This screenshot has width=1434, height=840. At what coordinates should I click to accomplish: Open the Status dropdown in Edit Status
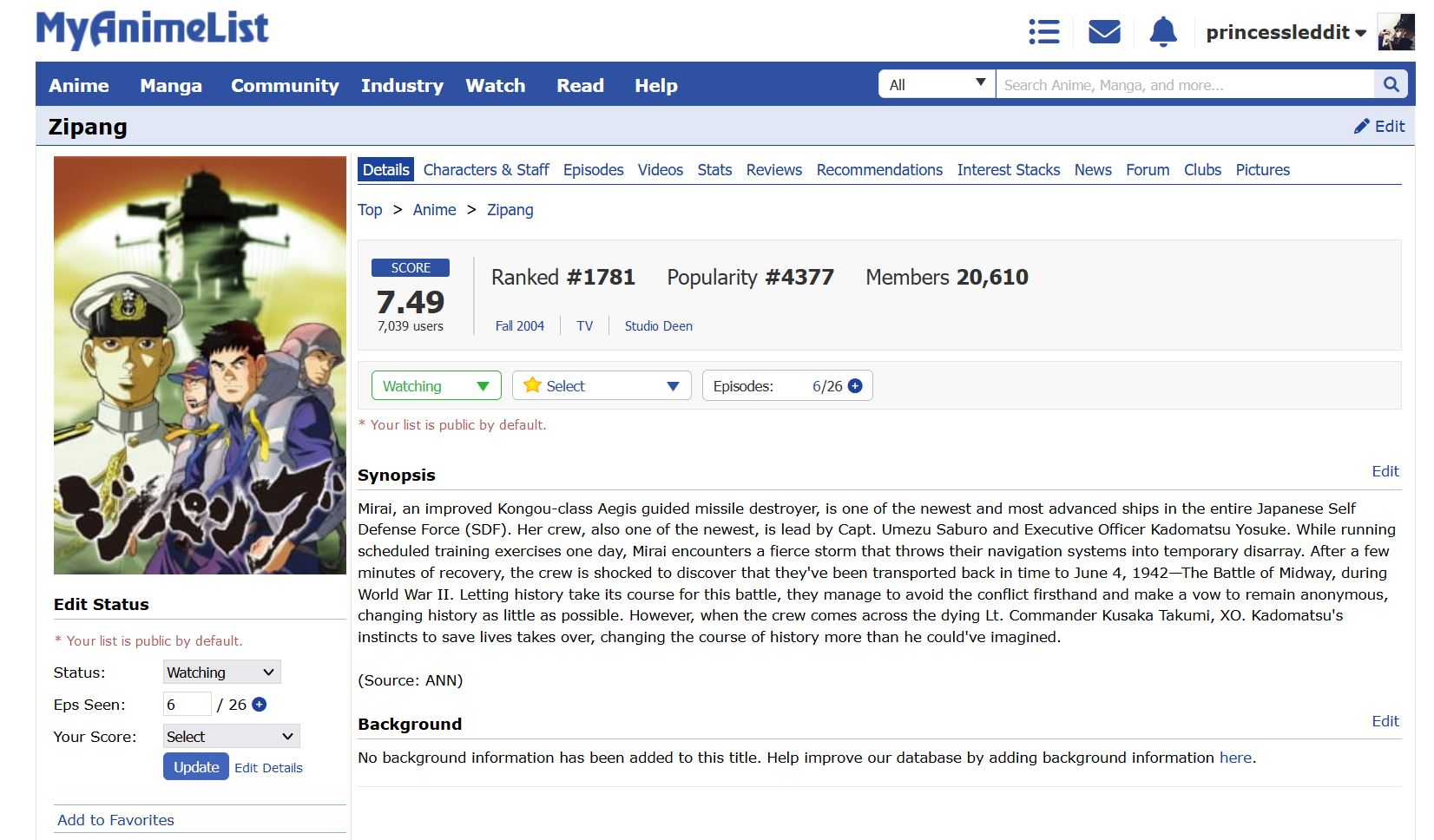(221, 673)
